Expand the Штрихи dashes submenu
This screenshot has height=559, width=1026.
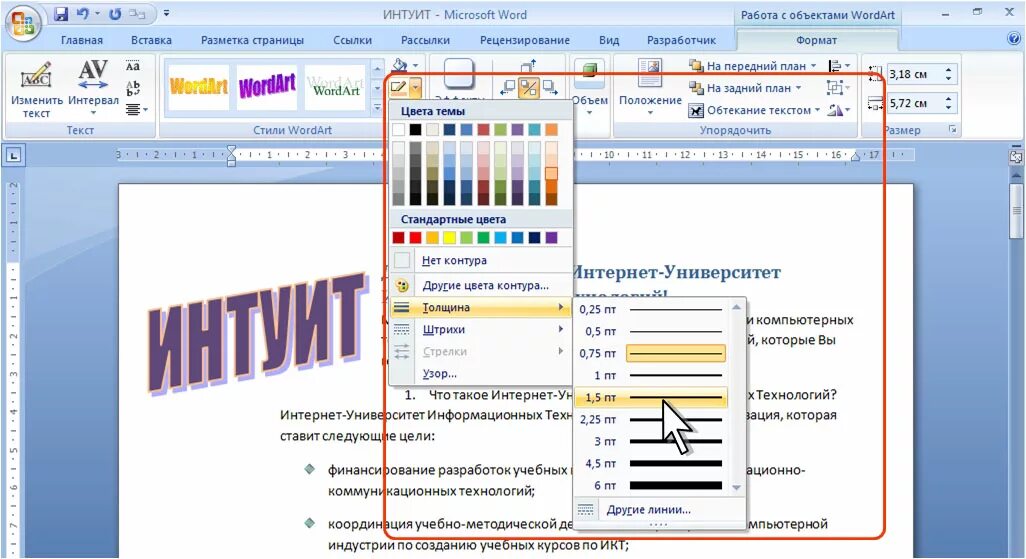(480, 329)
